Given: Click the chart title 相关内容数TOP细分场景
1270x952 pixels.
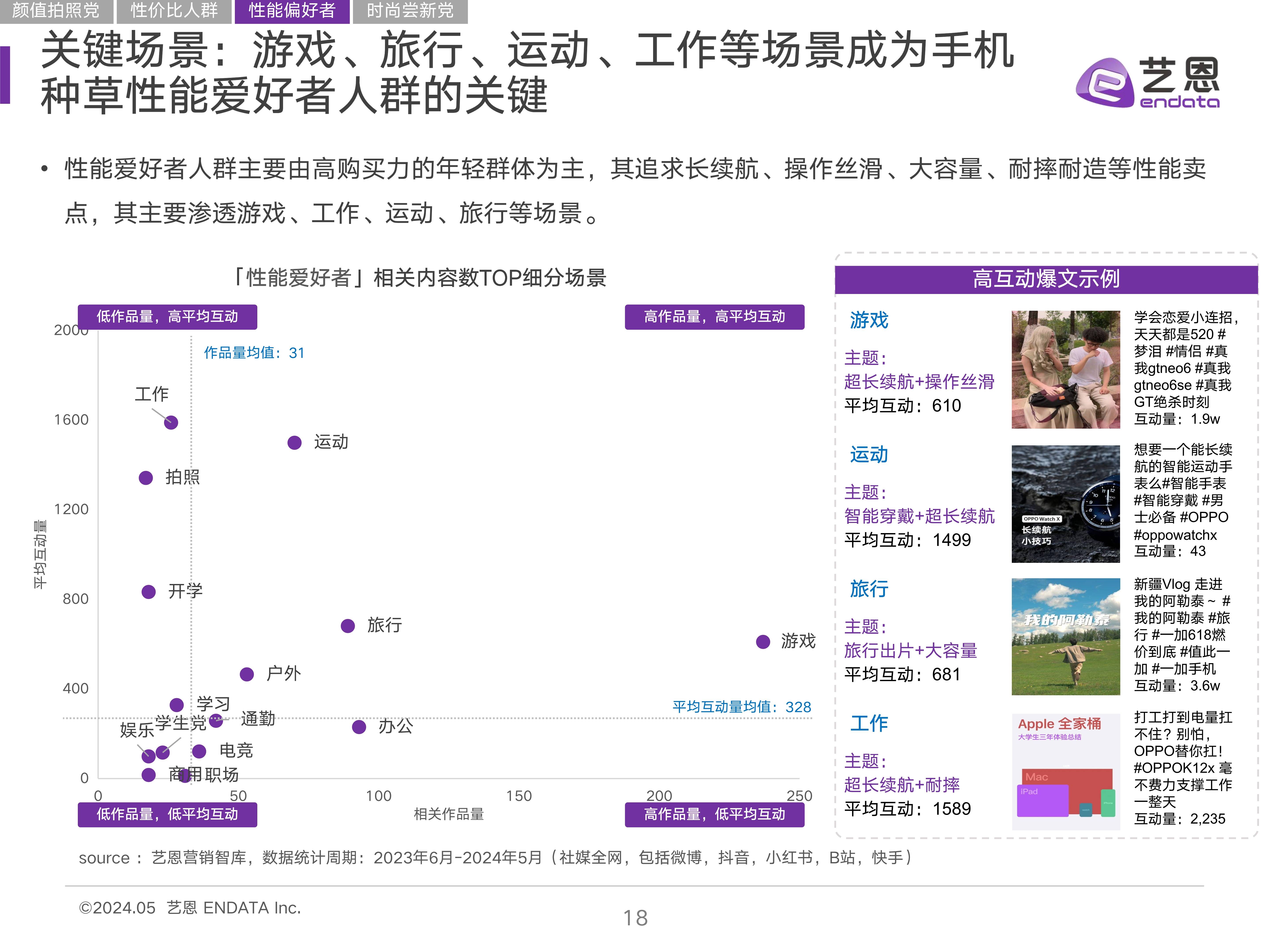Looking at the screenshot, I should (419, 278).
